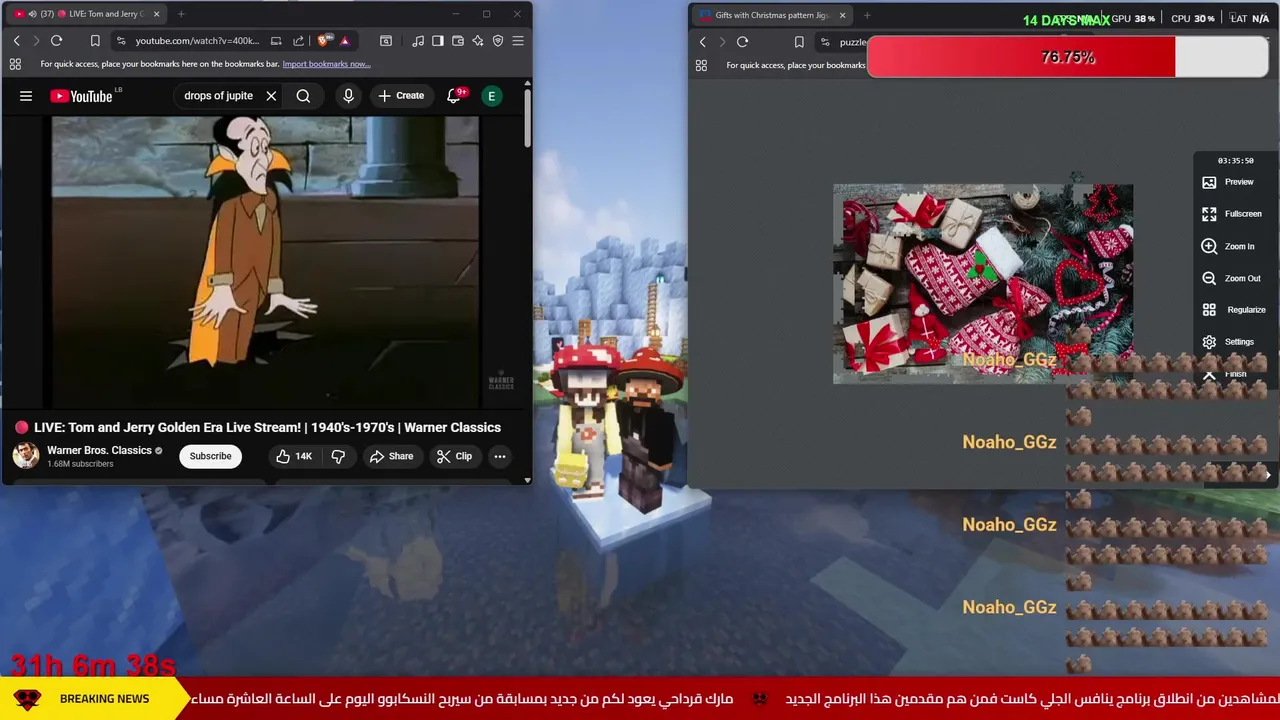This screenshot has height=720, width=1280.
Task: Open the YouTube guide hamburger menu
Action: (26, 96)
